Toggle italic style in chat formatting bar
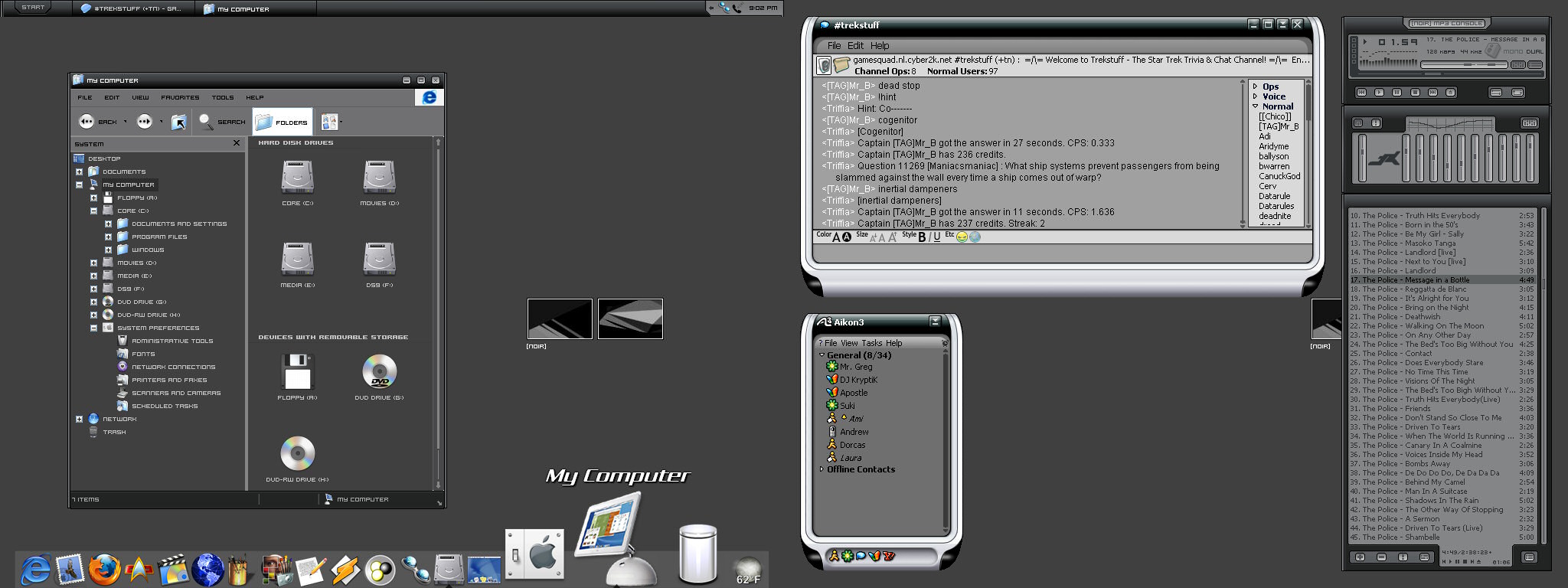The height and width of the screenshot is (588, 1568). [930, 237]
